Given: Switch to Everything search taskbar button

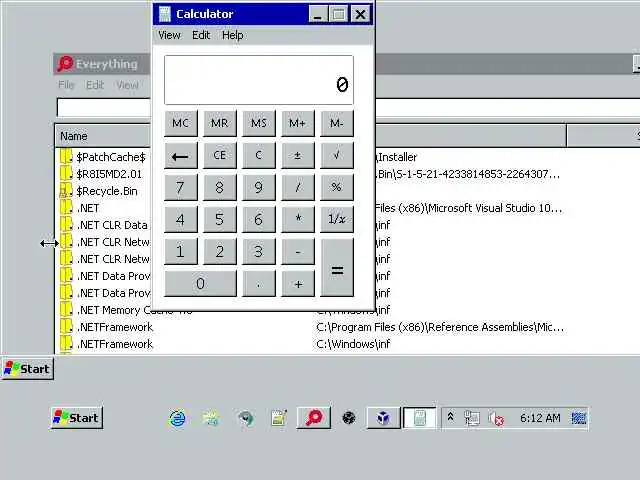Looking at the screenshot, I should [x=313, y=418].
